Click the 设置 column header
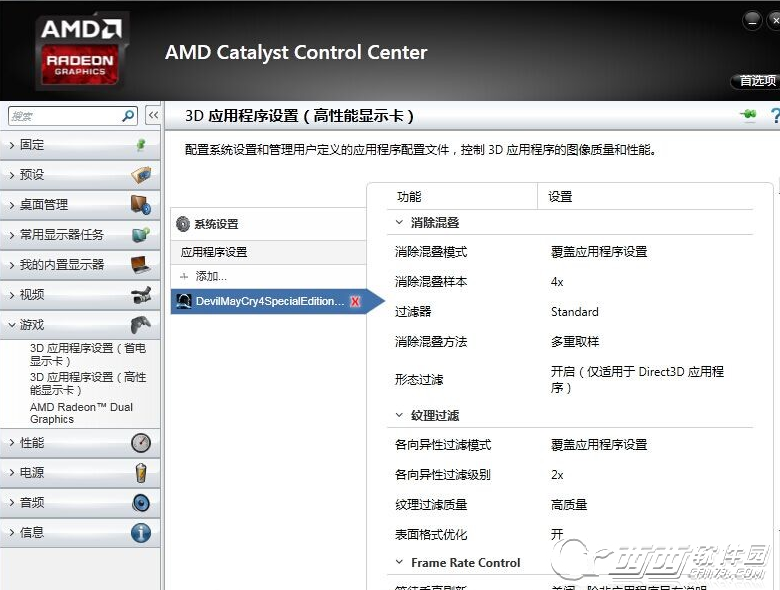Image resolution: width=780 pixels, height=590 pixels. pyautogui.click(x=560, y=197)
